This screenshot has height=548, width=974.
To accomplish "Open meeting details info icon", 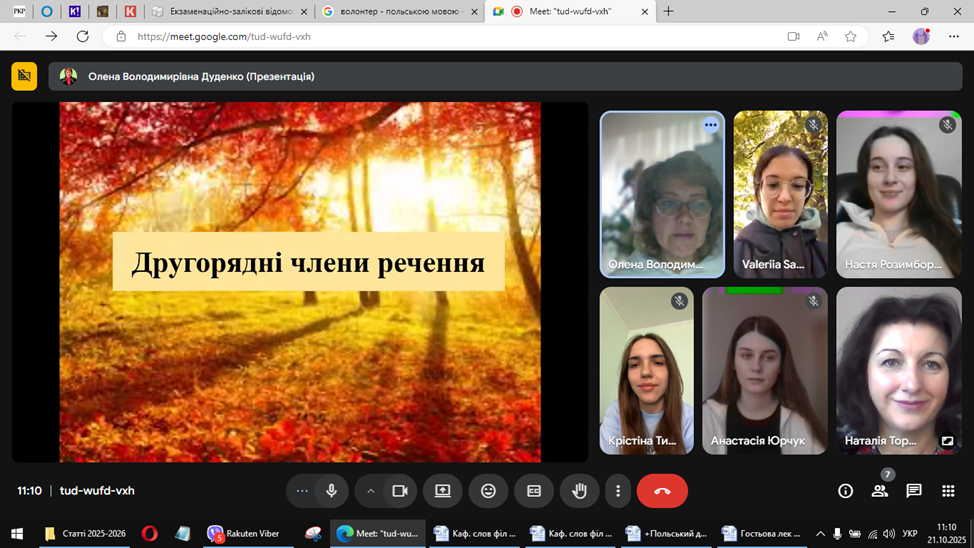I will (x=846, y=491).
